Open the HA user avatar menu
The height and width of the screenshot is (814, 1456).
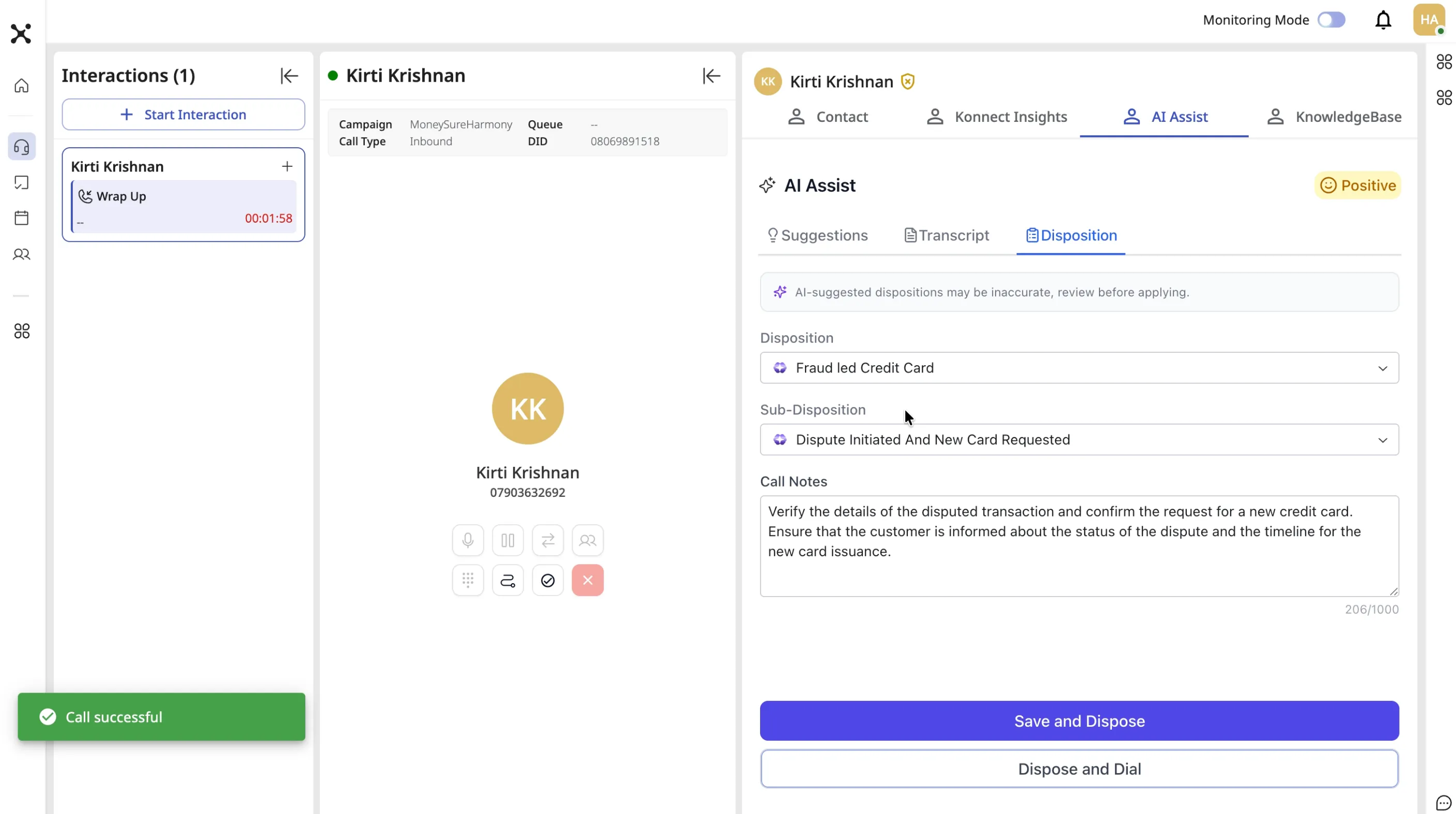click(x=1429, y=20)
